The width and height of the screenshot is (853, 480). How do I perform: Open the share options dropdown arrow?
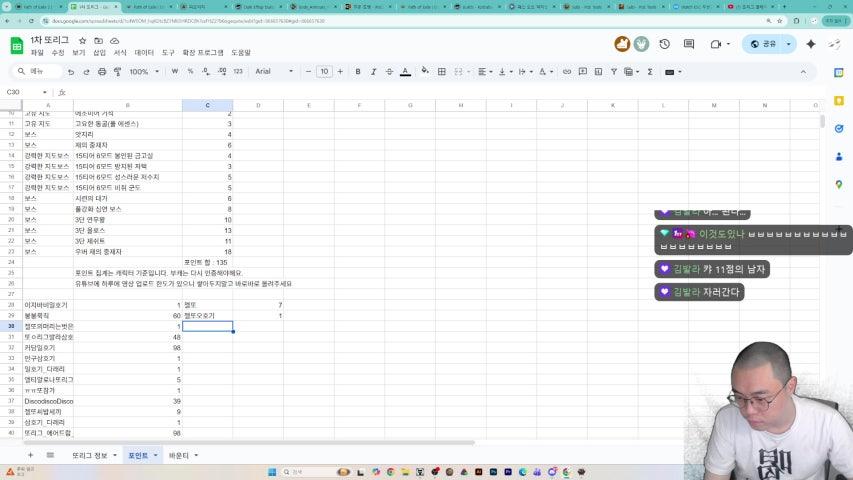click(788, 44)
